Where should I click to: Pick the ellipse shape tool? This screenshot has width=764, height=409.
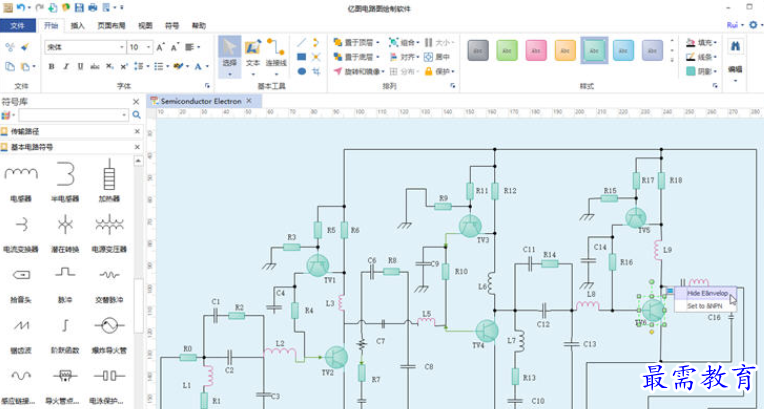click(x=302, y=72)
